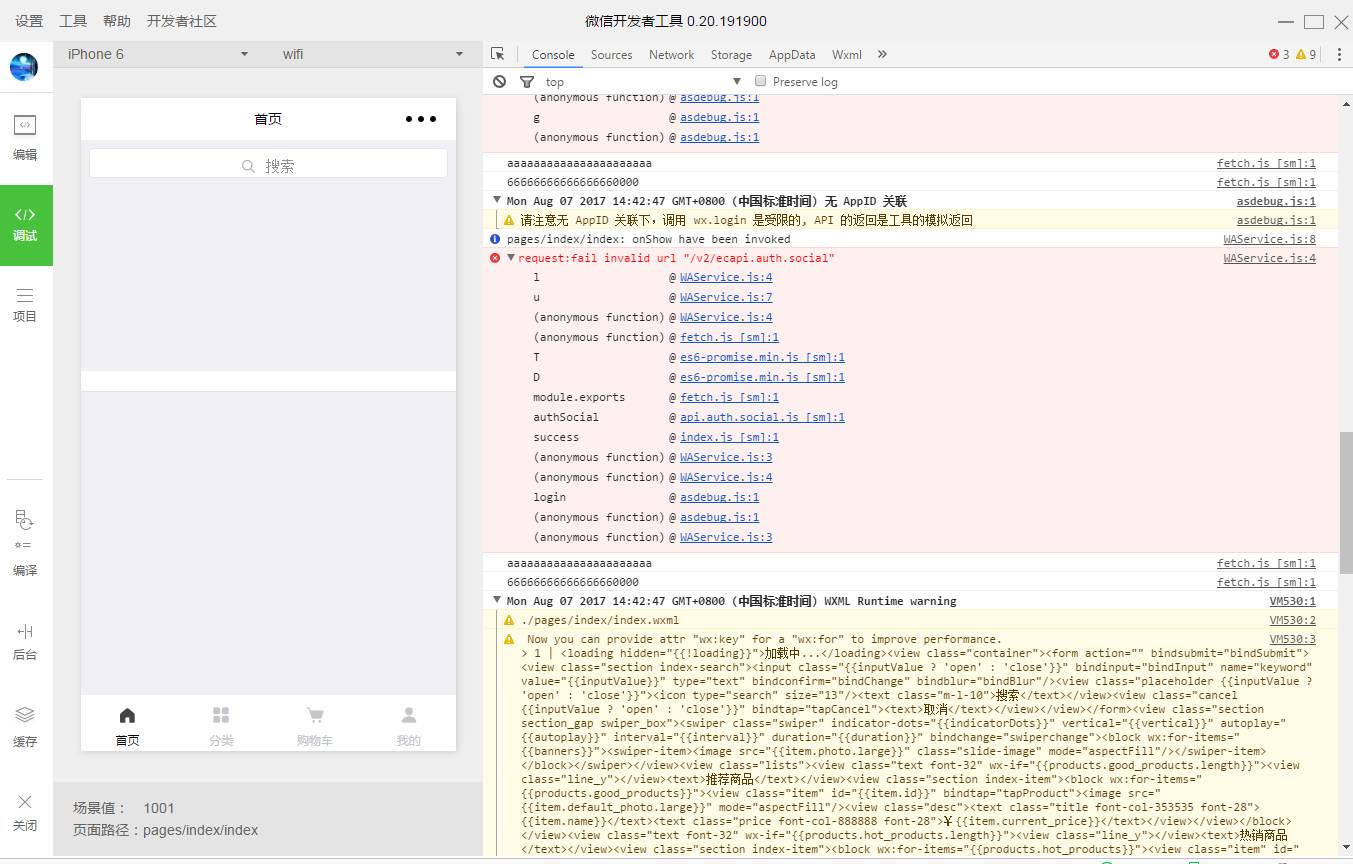Send the app to 后台 background
This screenshot has width=1353, height=864.
coord(25,641)
